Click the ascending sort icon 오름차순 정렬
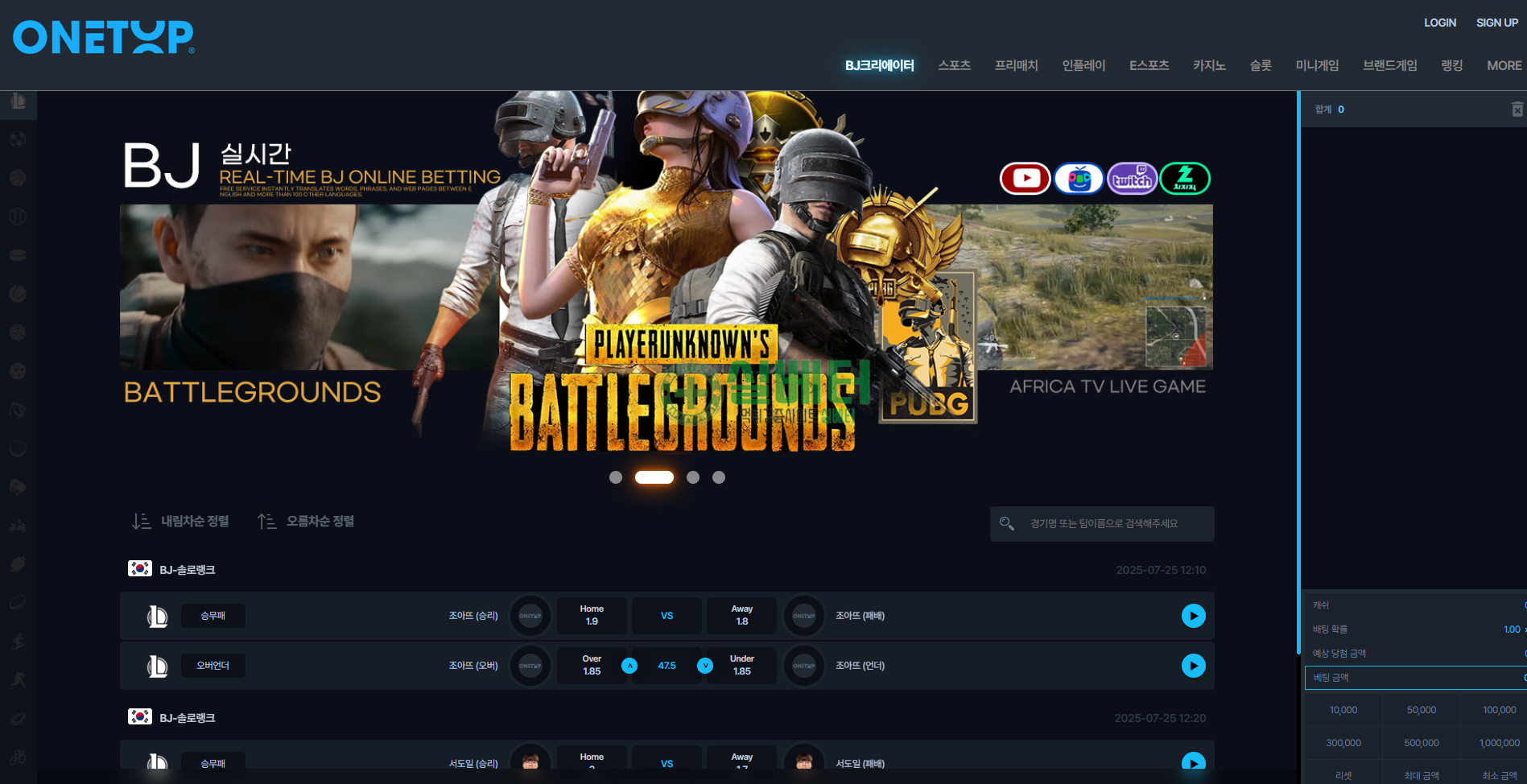 pos(266,522)
